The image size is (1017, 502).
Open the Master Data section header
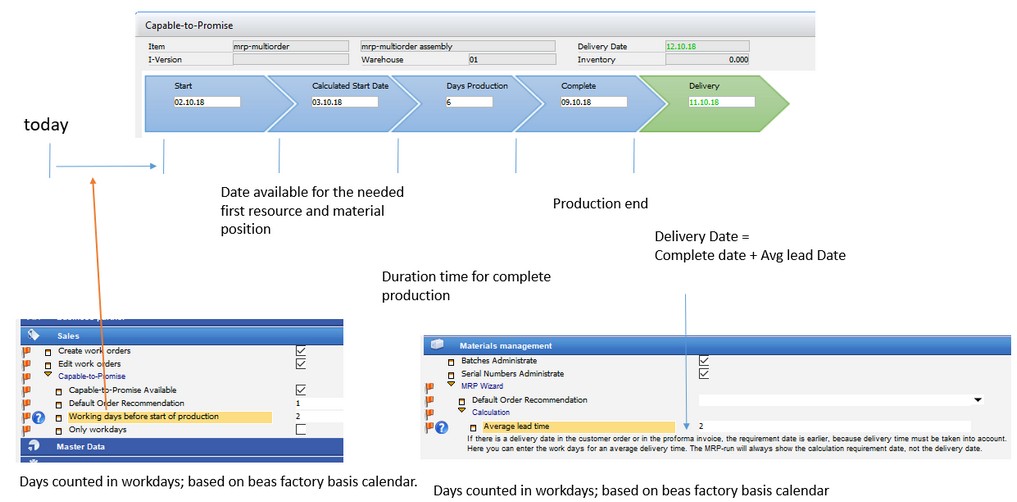click(80, 447)
